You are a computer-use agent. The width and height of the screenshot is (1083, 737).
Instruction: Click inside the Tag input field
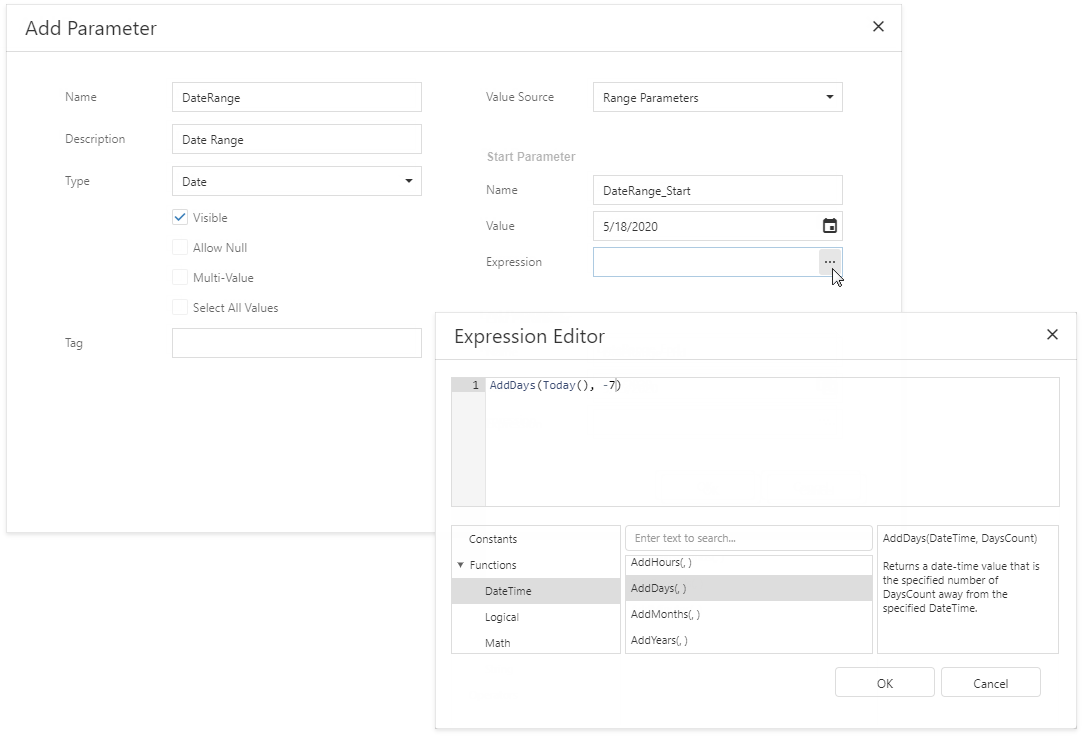pos(296,343)
